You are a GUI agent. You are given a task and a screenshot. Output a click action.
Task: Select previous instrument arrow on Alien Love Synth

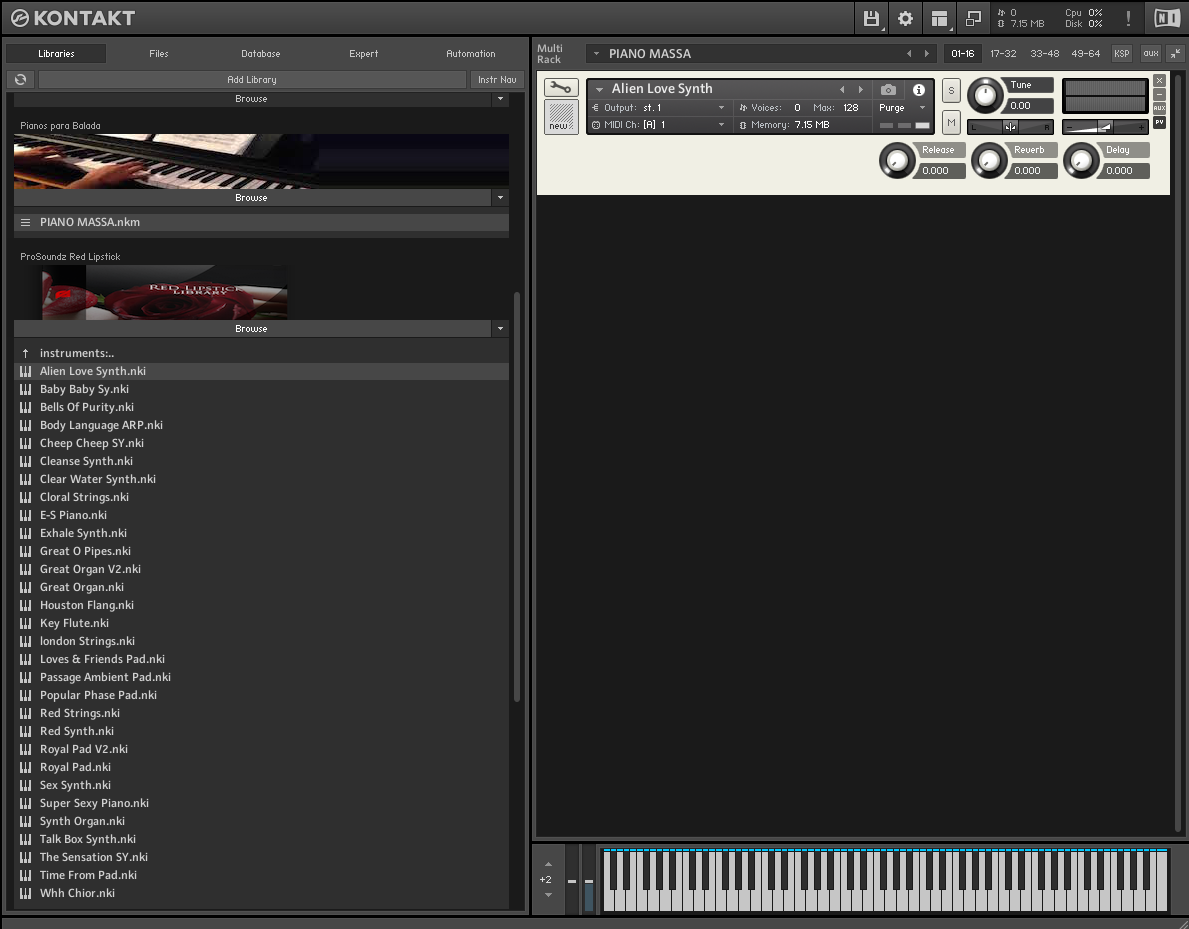[842, 89]
